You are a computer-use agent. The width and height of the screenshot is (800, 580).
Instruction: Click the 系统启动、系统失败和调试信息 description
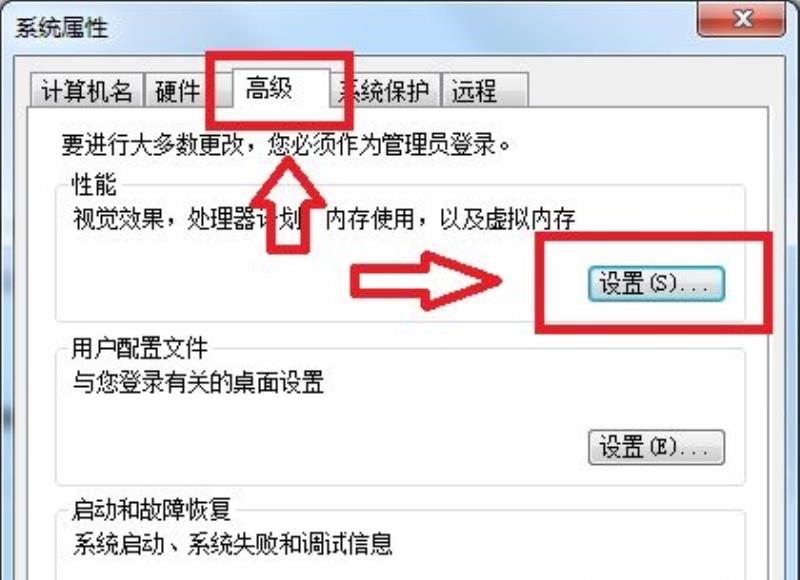point(233,544)
